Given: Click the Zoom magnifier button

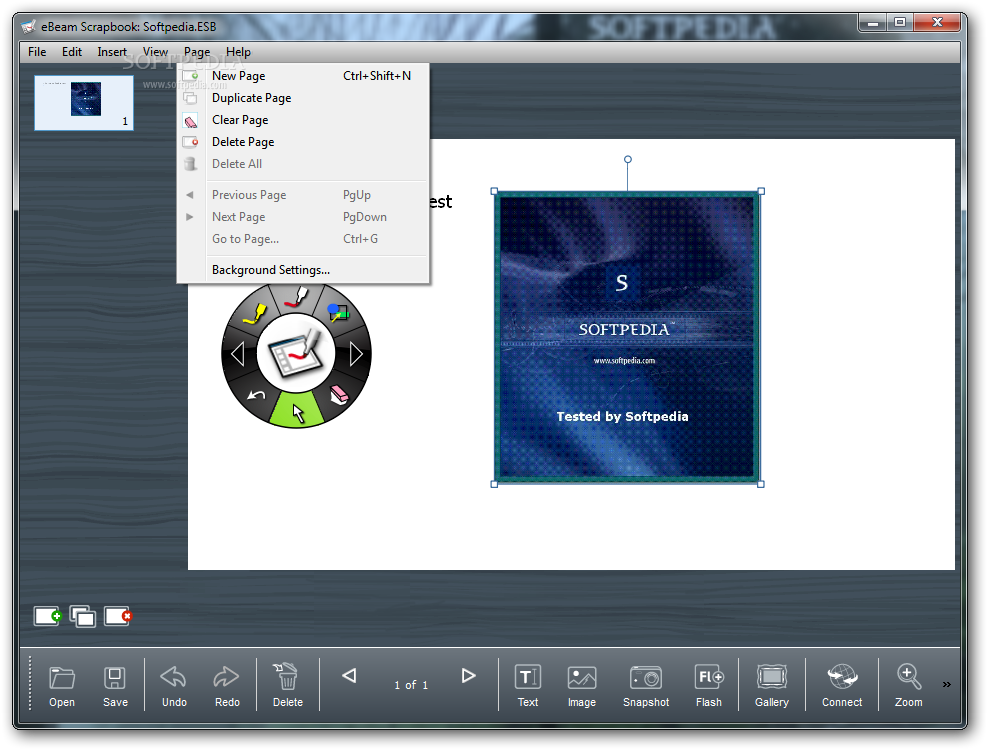Looking at the screenshot, I should pyautogui.click(x=909, y=686).
